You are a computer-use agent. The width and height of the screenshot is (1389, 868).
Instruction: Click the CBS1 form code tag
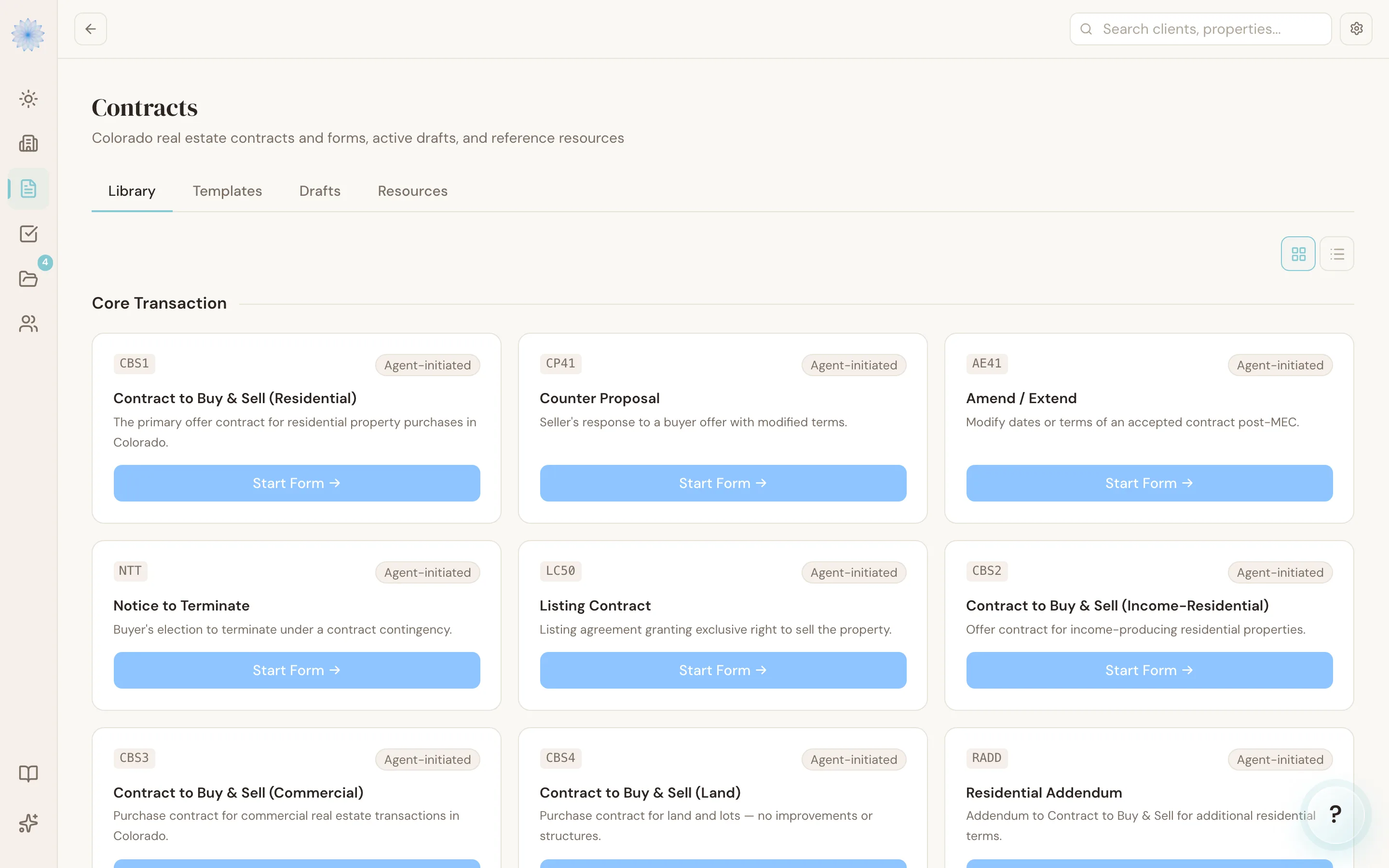pos(134,364)
